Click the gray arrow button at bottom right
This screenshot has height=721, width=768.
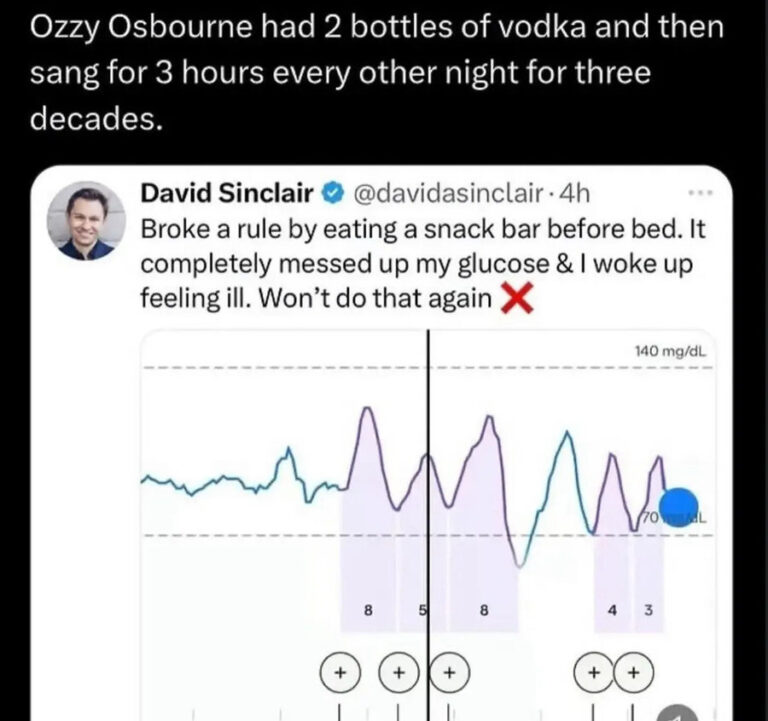(x=677, y=713)
